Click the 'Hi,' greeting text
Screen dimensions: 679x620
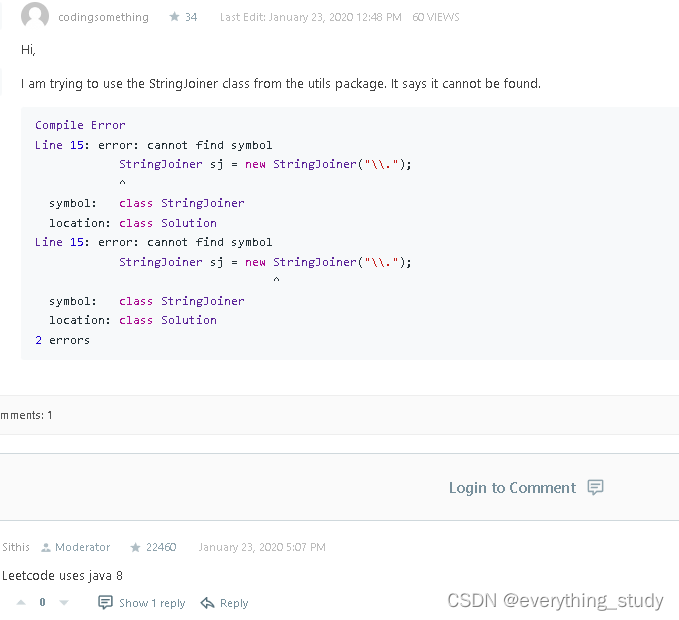28,50
